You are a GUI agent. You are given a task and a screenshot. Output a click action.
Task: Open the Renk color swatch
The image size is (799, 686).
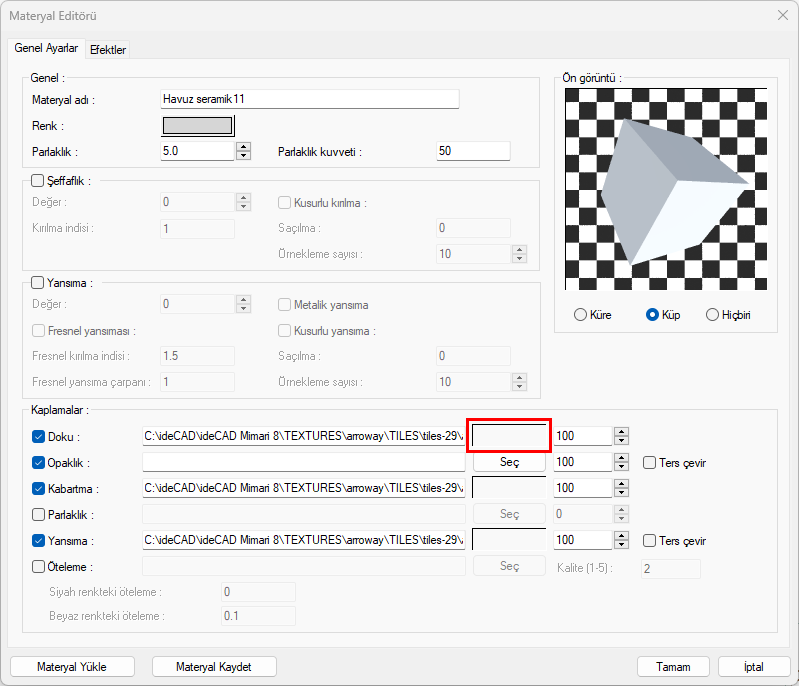pos(198,126)
